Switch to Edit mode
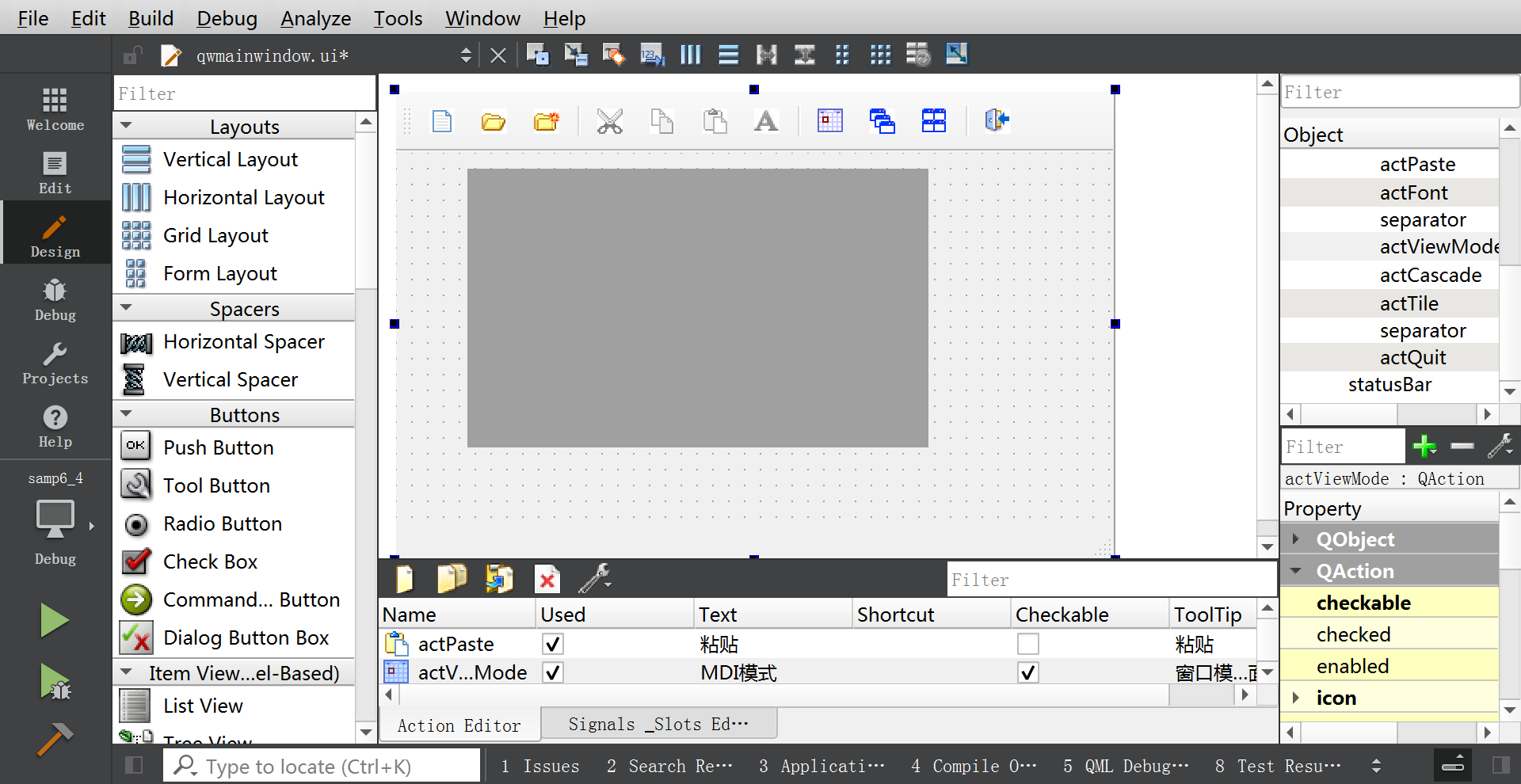 click(55, 173)
